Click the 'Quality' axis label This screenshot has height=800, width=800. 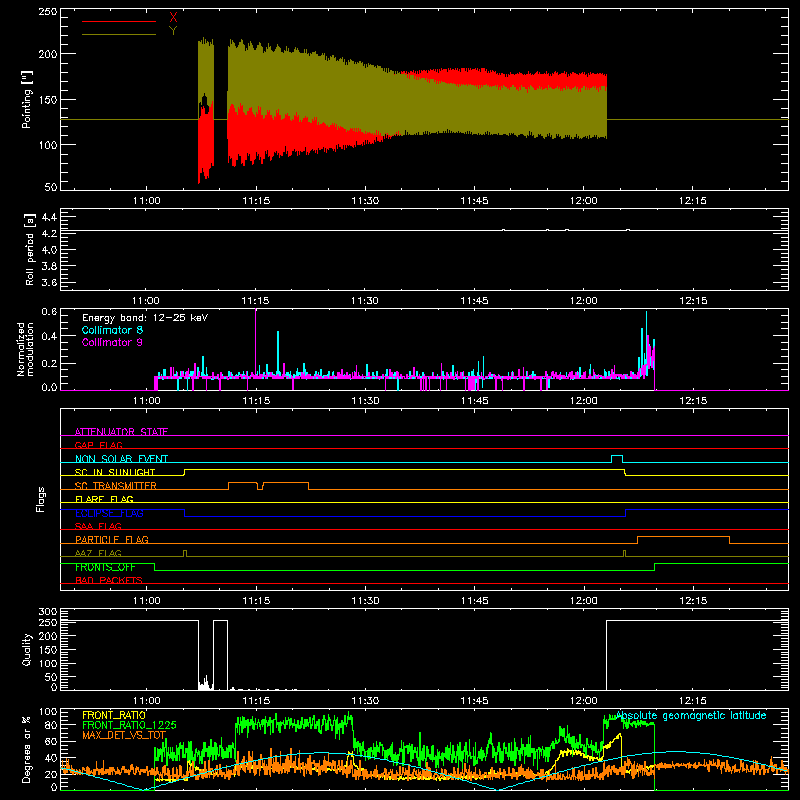(x=27, y=649)
